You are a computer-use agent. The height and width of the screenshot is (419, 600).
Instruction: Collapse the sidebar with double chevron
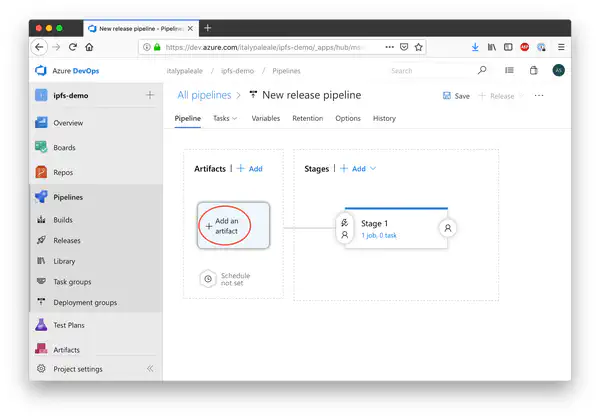pos(150,368)
